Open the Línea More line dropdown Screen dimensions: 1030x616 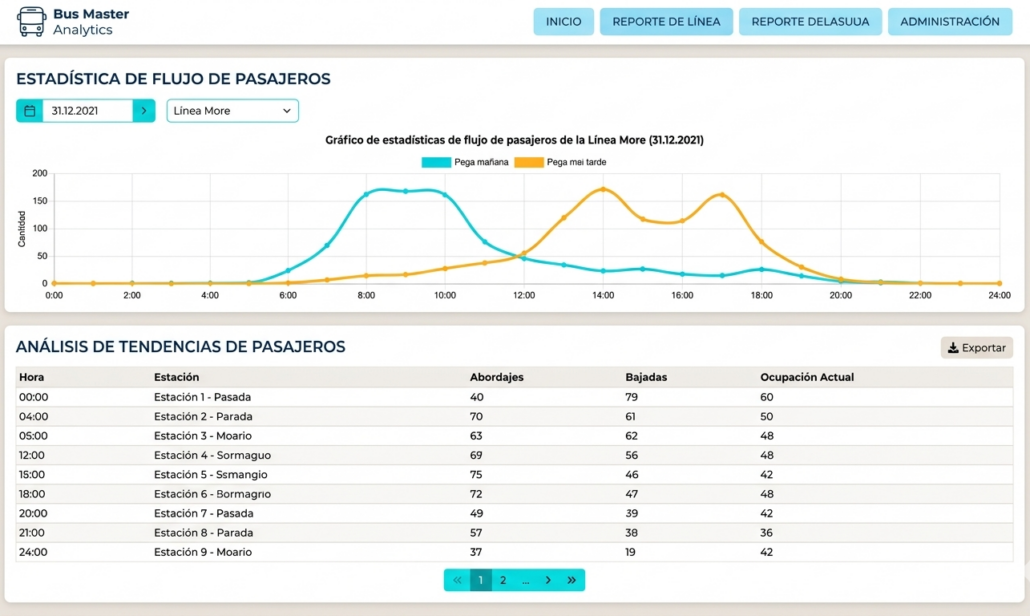pos(232,110)
